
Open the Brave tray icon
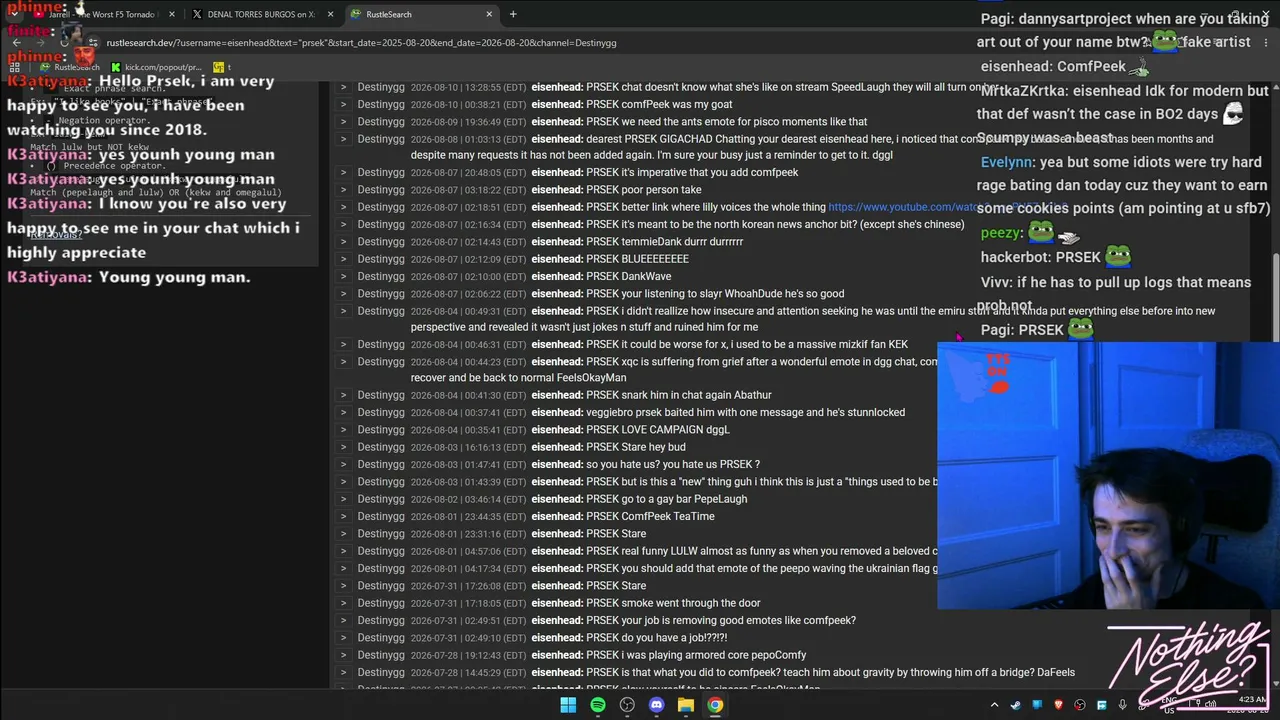1059,705
